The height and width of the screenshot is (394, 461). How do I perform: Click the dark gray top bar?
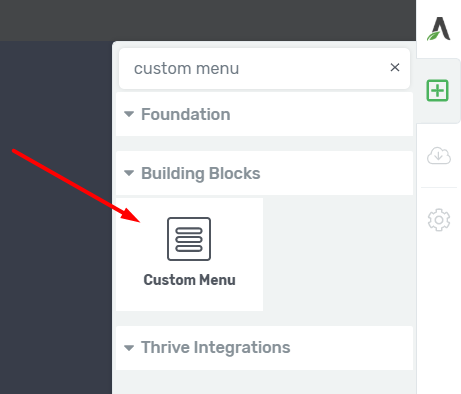point(208,20)
